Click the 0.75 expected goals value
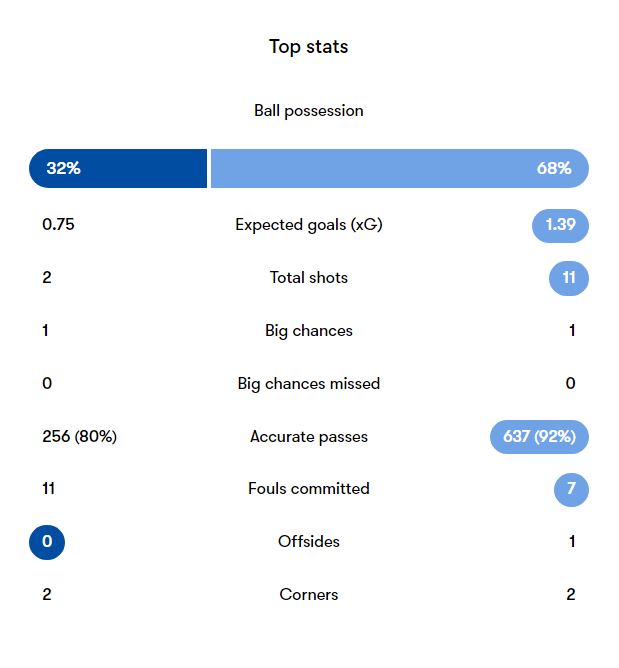Viewport: 619px width, 668px height. 58,225
